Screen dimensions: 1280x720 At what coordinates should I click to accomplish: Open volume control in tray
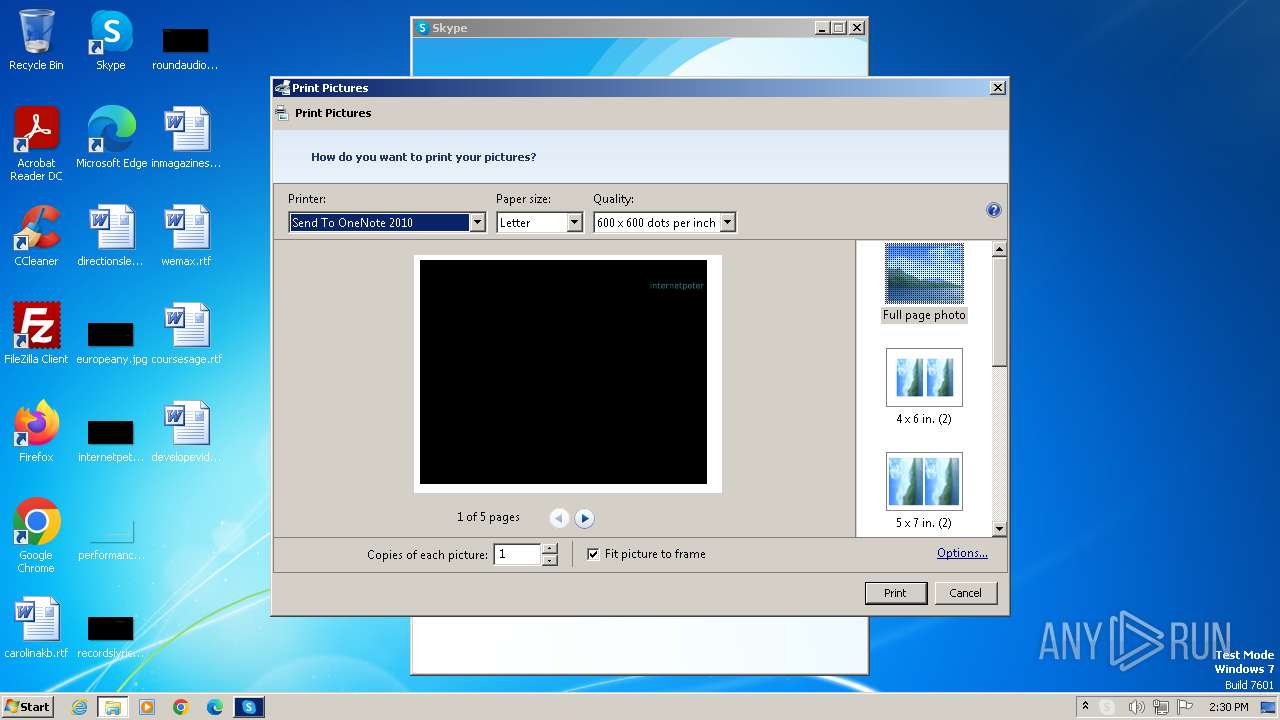(1136, 707)
